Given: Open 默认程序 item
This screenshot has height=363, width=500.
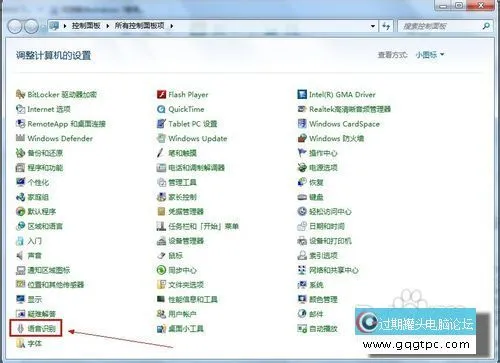Looking at the screenshot, I should pos(36,211).
